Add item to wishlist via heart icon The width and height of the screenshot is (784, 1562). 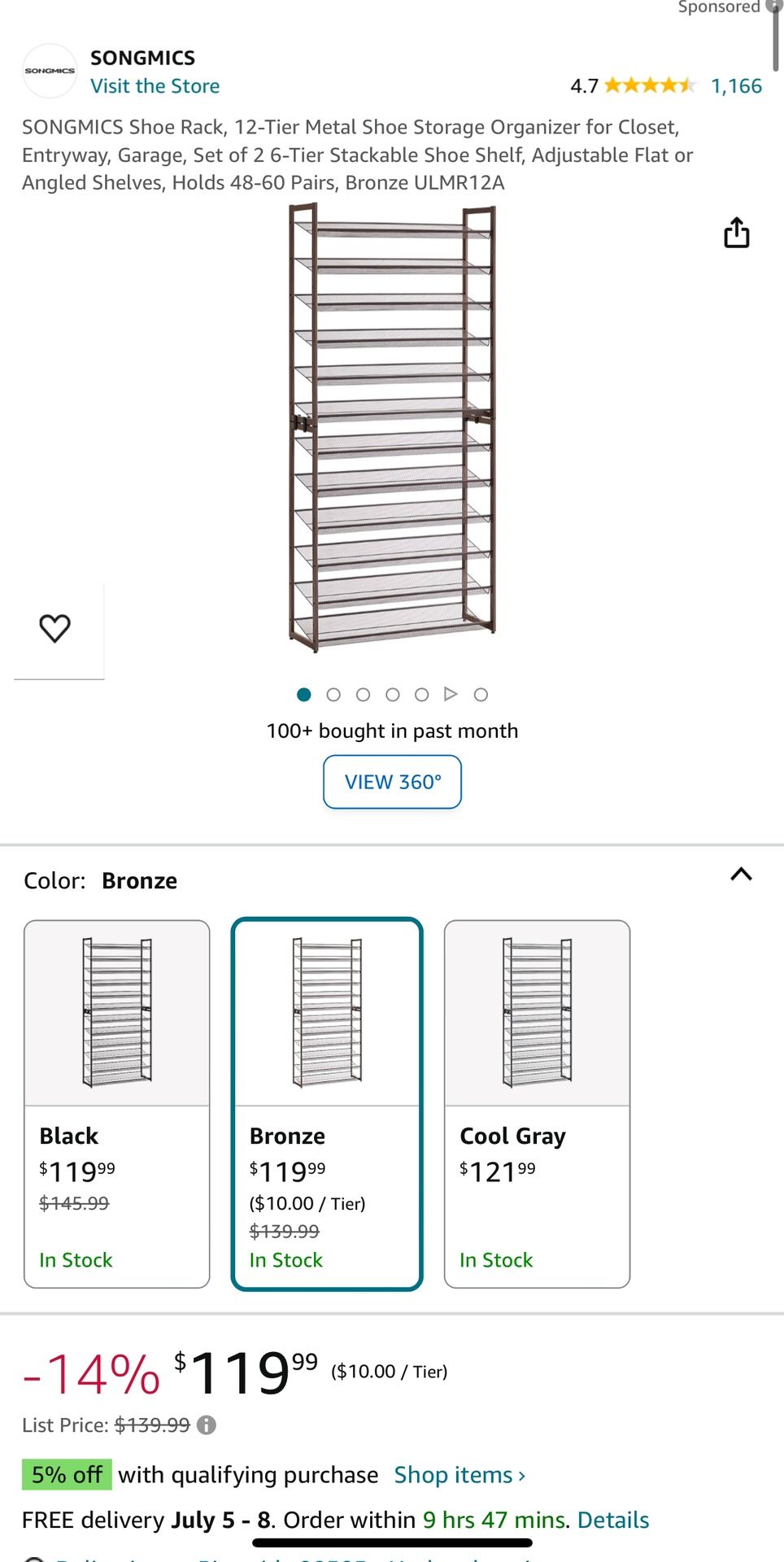tap(54, 627)
